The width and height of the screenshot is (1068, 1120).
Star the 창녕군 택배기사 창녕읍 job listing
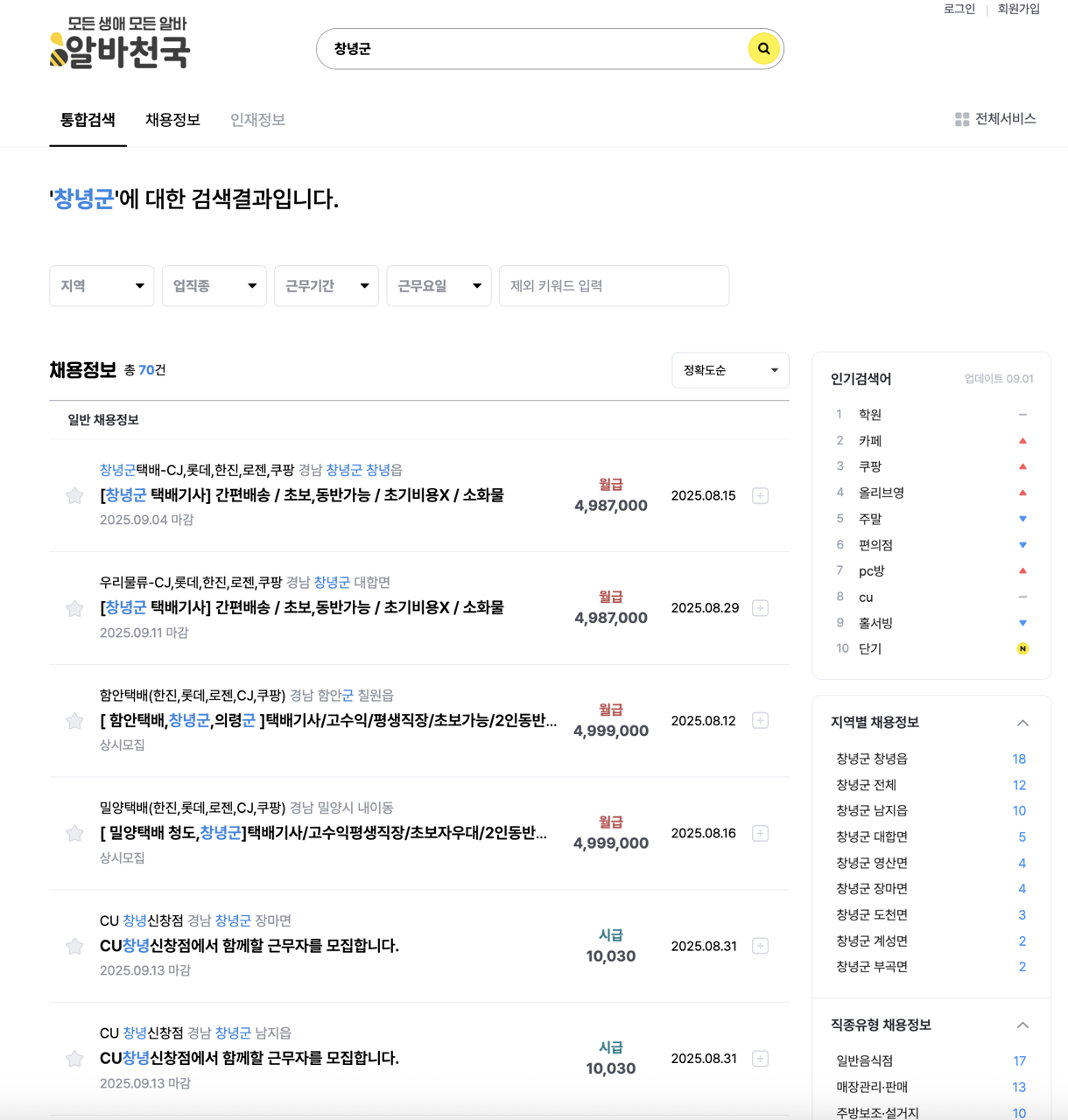click(74, 496)
